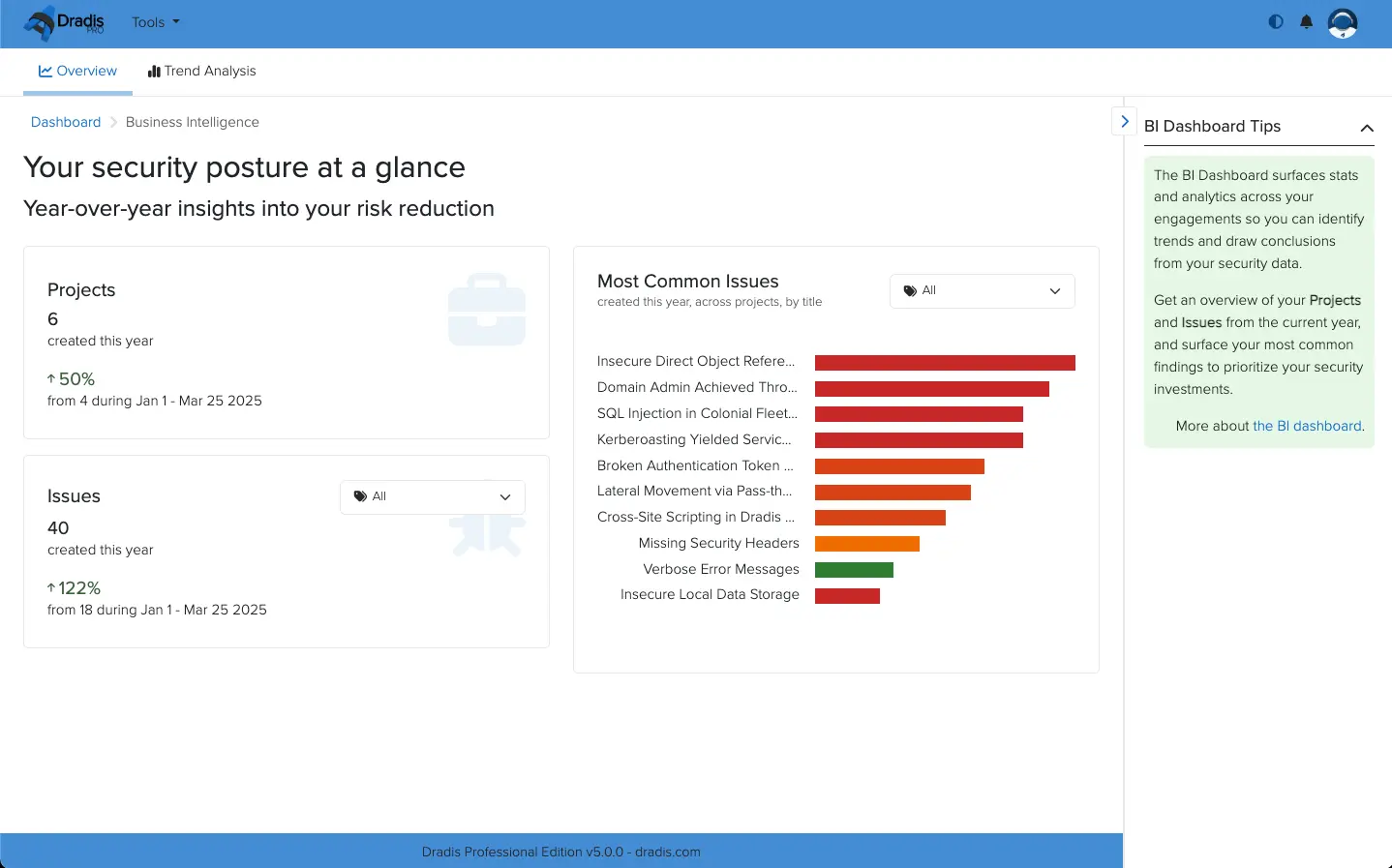This screenshot has height=868, width=1392.
Task: Open the All dropdown in Most Common Issues
Action: tap(982, 290)
